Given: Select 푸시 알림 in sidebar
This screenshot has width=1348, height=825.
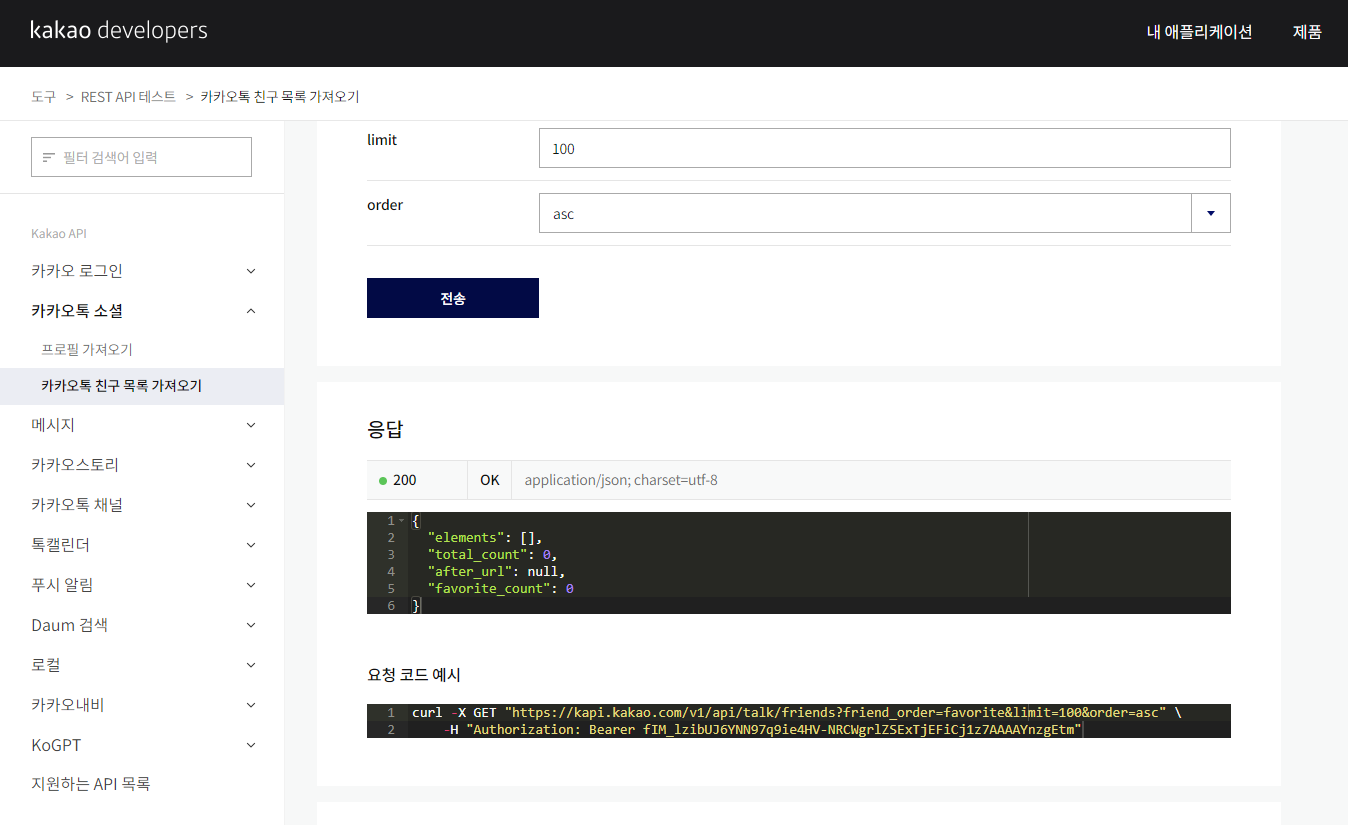Looking at the screenshot, I should click(62, 585).
